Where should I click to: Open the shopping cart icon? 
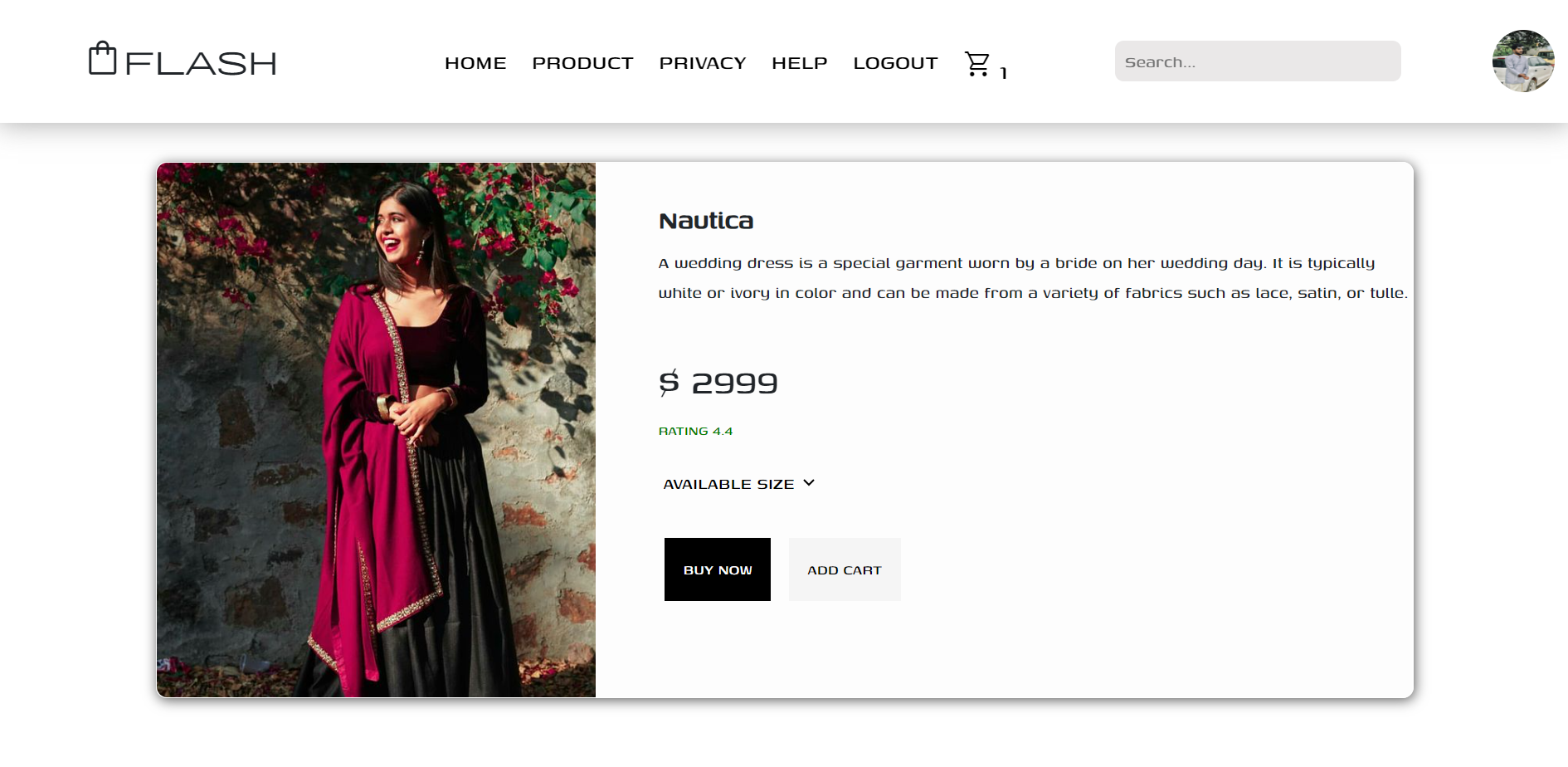pyautogui.click(x=977, y=64)
